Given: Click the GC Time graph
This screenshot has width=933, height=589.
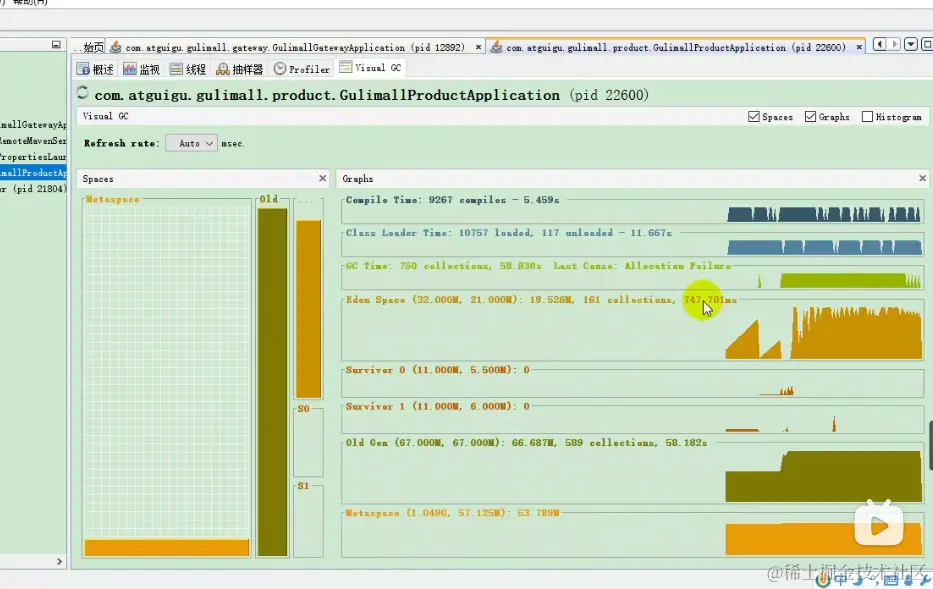Looking at the screenshot, I should (x=633, y=278).
